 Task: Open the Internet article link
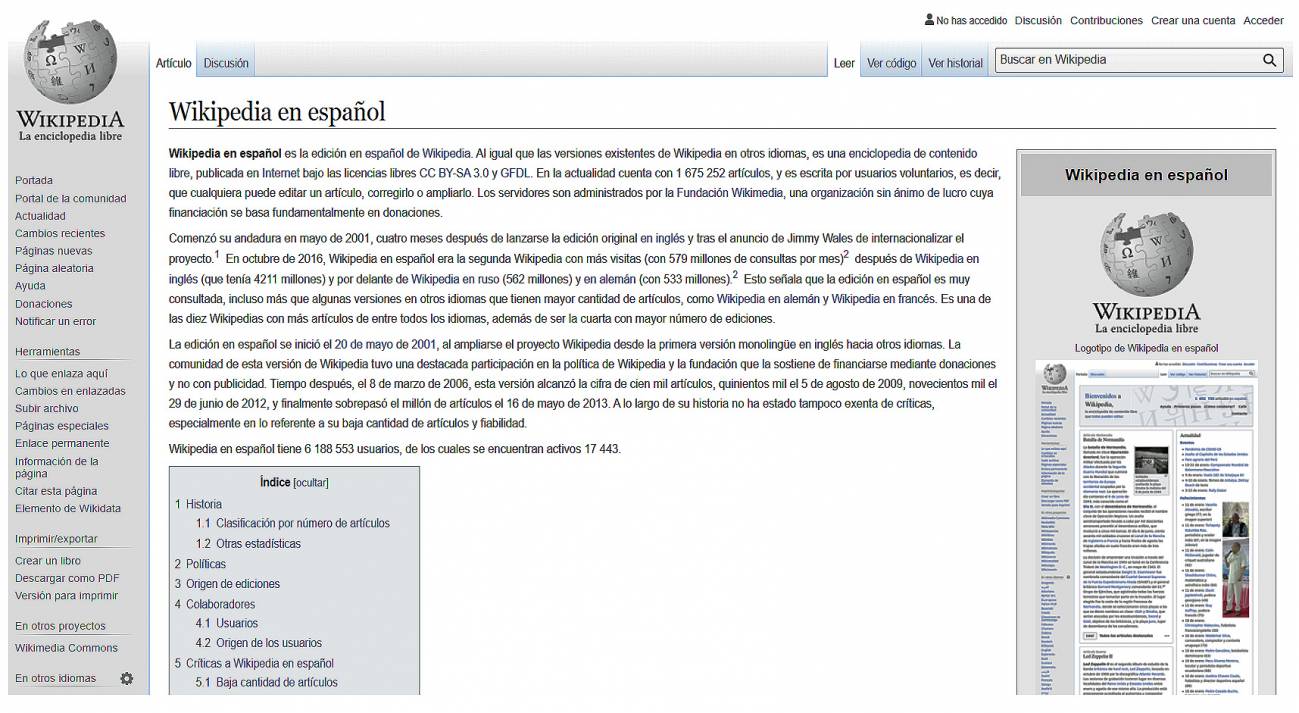pos(282,172)
